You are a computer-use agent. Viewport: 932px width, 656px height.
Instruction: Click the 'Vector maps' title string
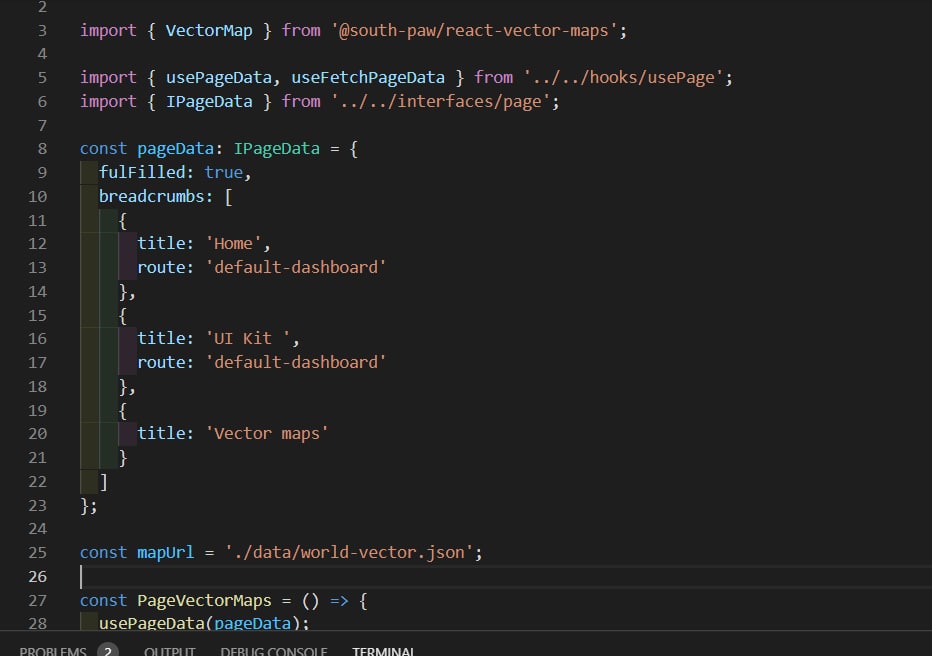[267, 434]
